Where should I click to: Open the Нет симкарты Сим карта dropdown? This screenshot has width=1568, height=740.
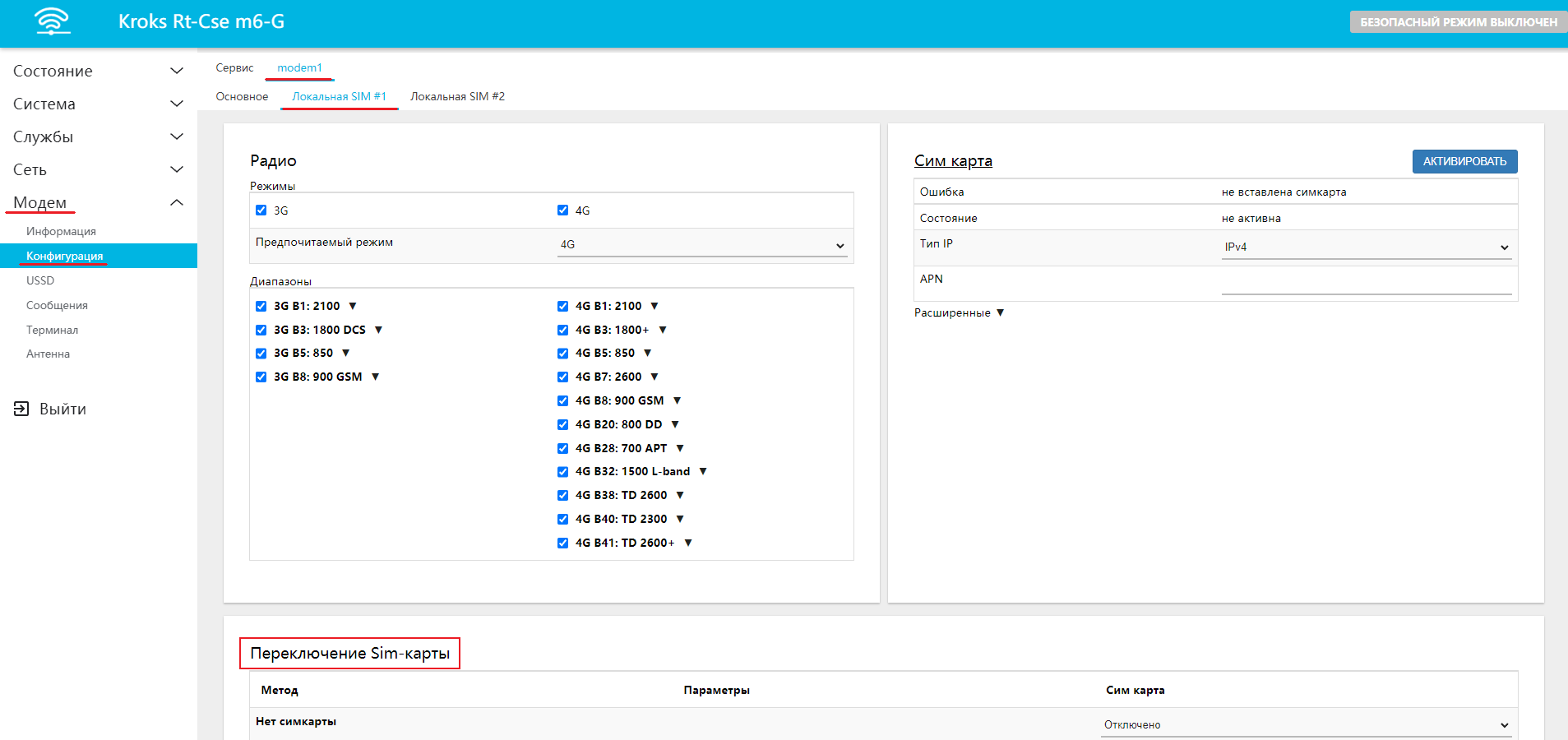point(1305,724)
